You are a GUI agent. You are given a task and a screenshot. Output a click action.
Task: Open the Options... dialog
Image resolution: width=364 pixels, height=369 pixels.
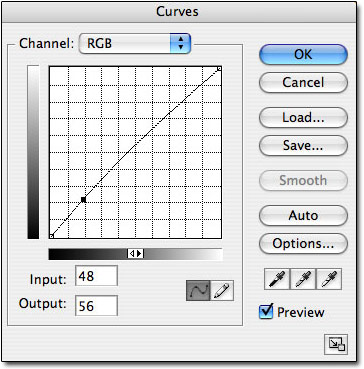point(303,243)
